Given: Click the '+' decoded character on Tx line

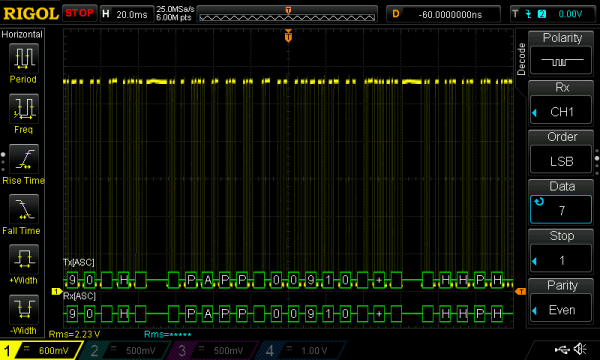Looking at the screenshot, I should (379, 280).
